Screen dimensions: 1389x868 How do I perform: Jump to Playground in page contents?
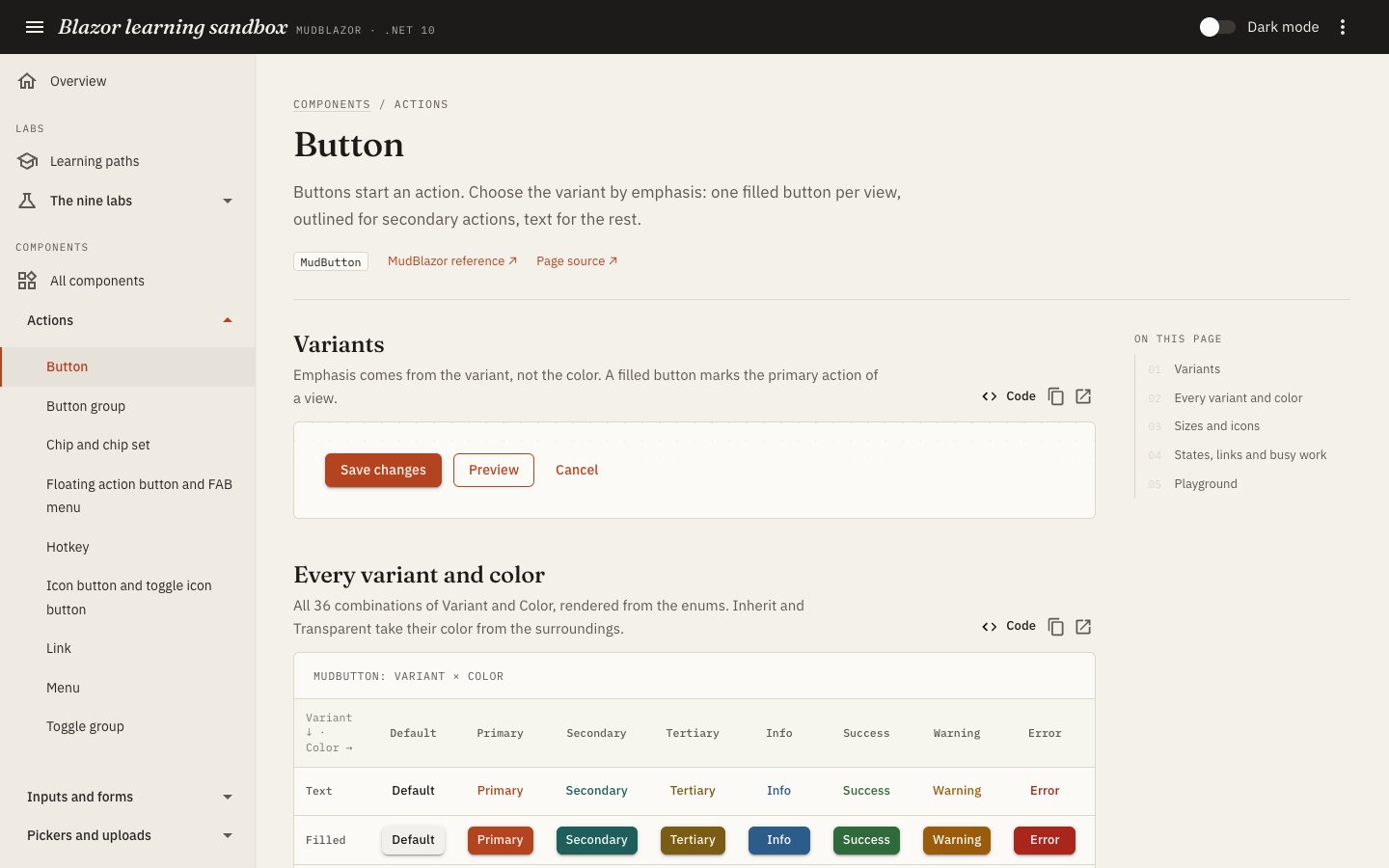[1206, 484]
